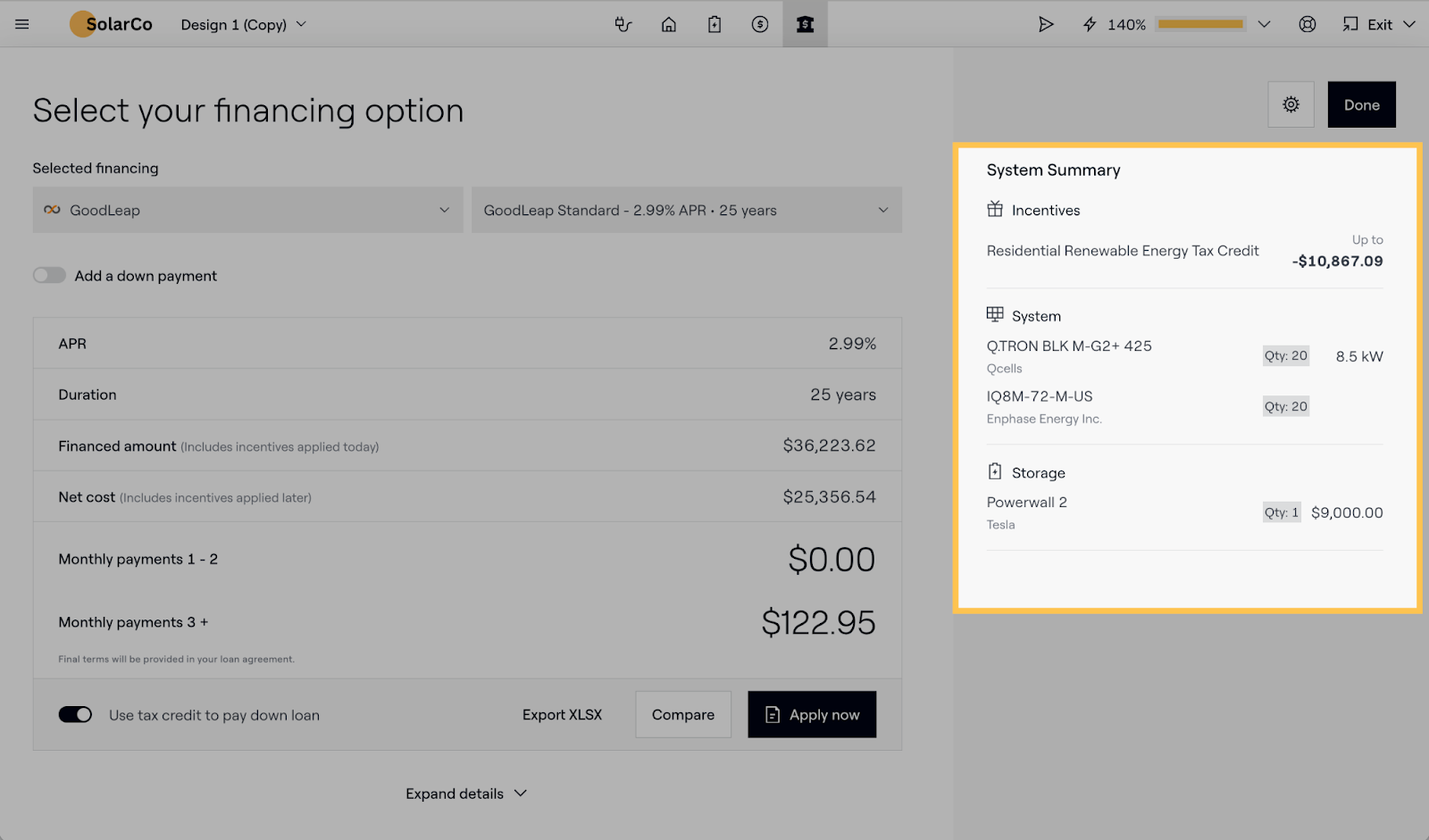Click the Apply now button
Viewport: 1429px width, 840px height.
pos(812,715)
